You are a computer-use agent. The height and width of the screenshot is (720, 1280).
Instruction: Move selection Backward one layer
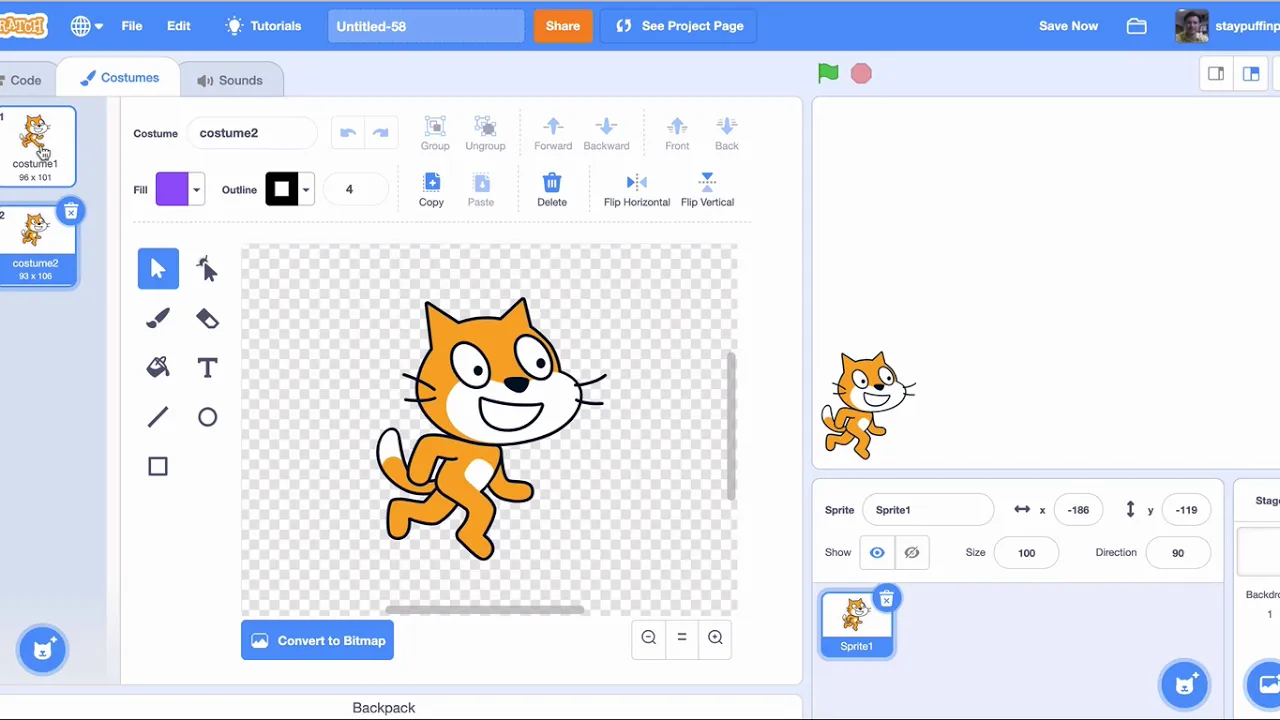point(606,134)
